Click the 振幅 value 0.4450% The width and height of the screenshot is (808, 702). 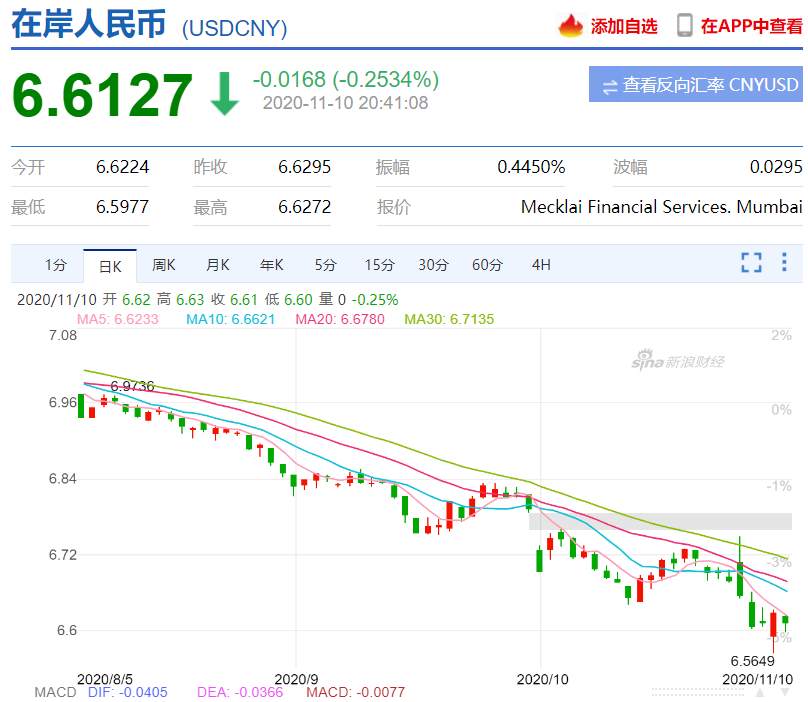(531, 167)
